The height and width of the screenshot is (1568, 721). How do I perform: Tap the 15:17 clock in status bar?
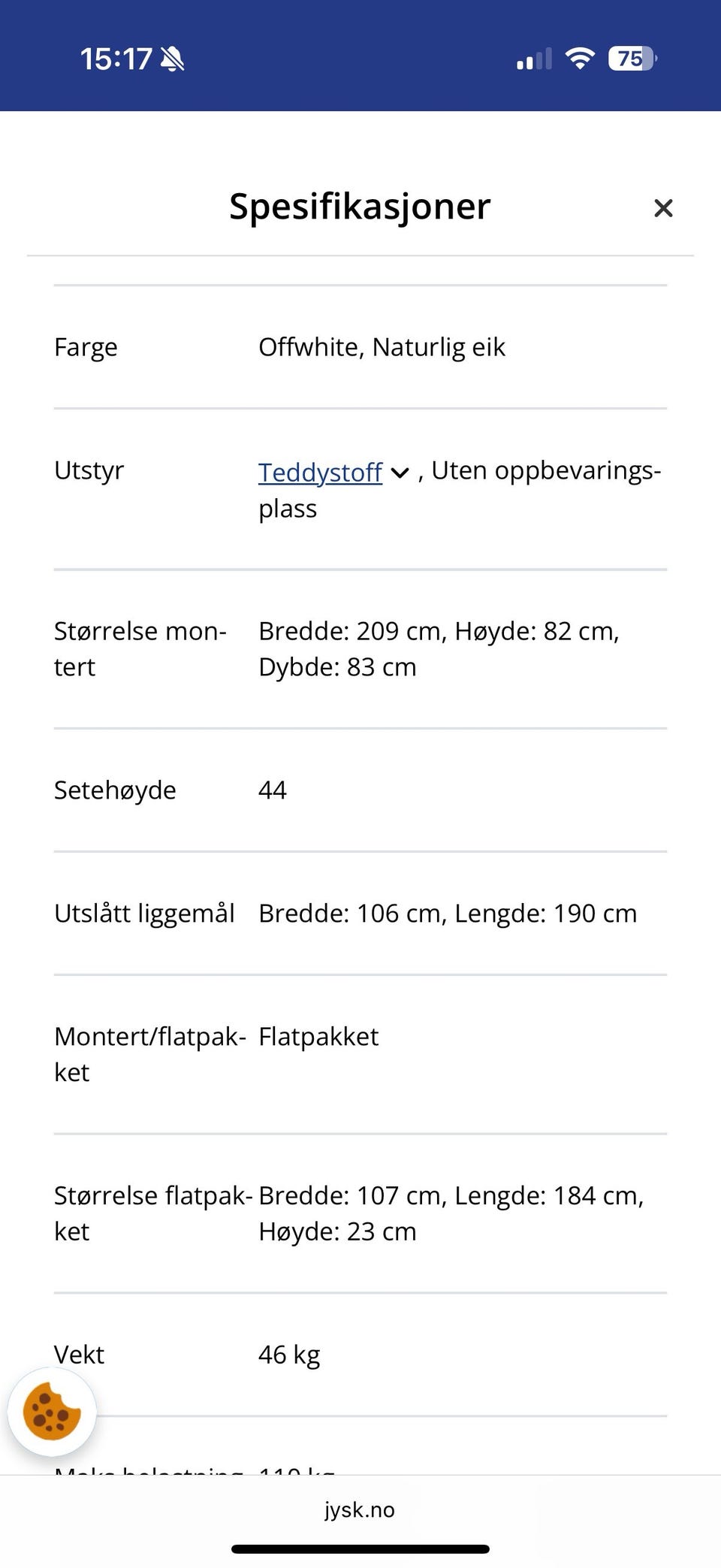click(x=116, y=59)
